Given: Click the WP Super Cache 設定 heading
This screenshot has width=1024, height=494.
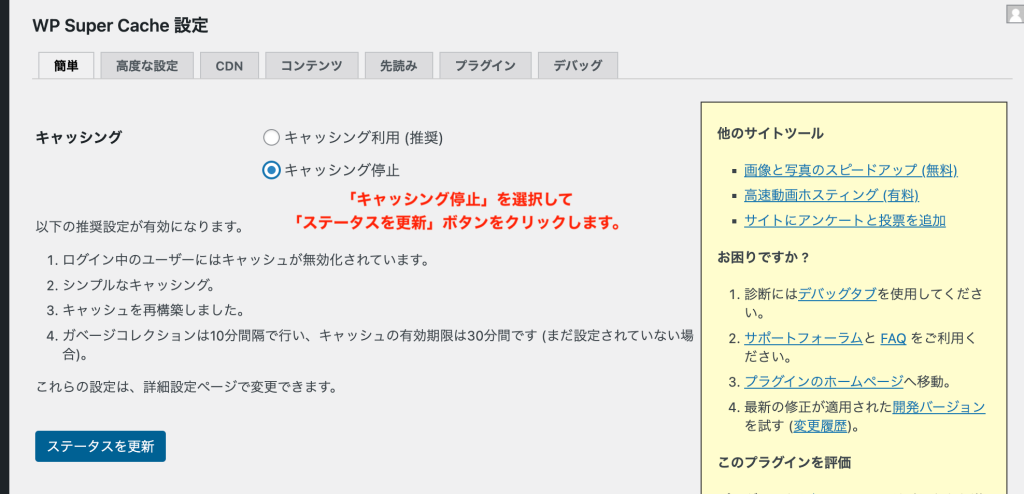Looking at the screenshot, I should 120,25.
